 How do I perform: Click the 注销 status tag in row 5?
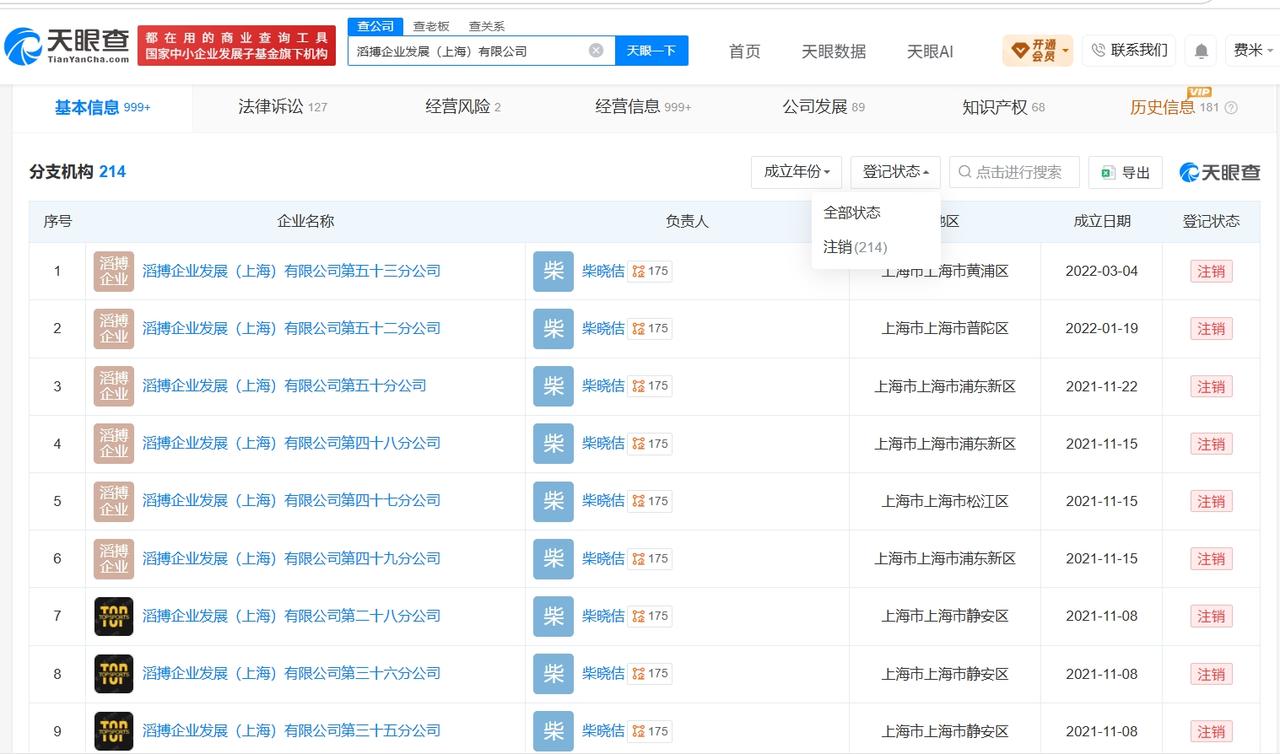(1211, 501)
